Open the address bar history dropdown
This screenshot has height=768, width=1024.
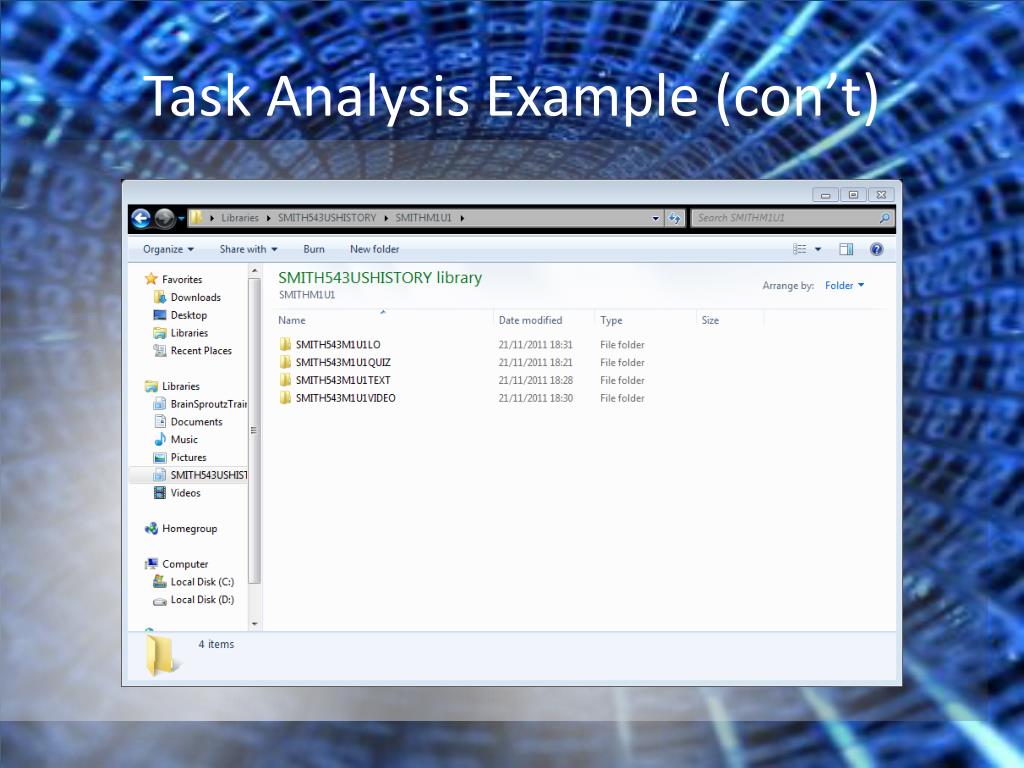click(x=656, y=218)
